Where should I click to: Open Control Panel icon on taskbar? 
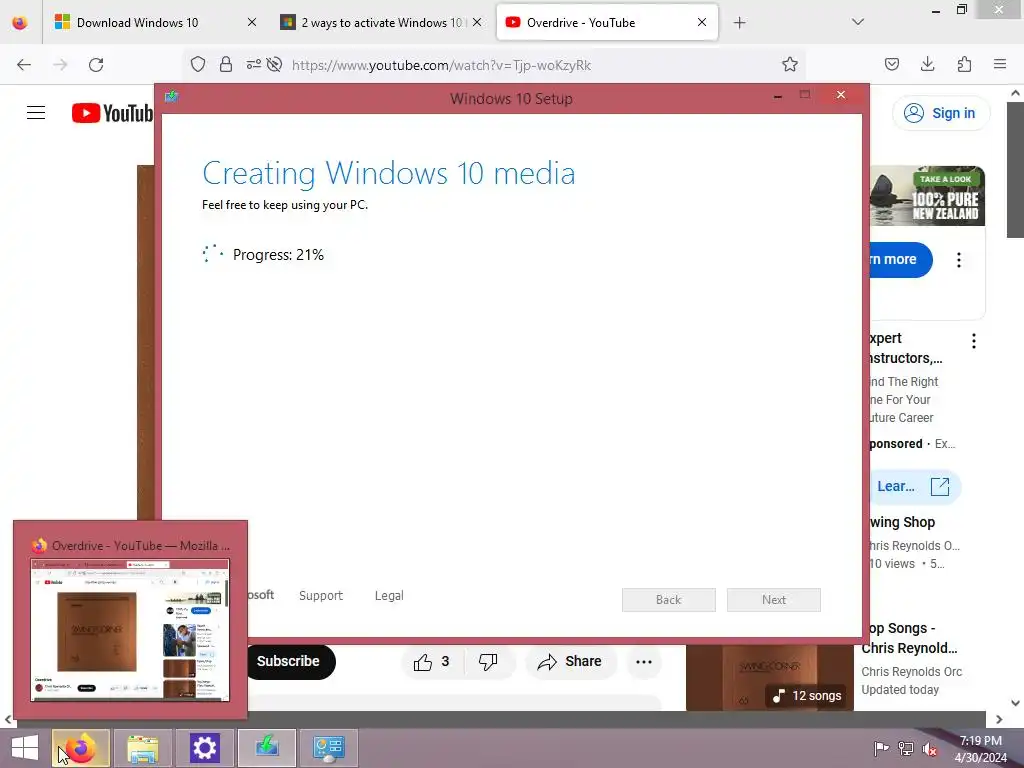(x=328, y=748)
